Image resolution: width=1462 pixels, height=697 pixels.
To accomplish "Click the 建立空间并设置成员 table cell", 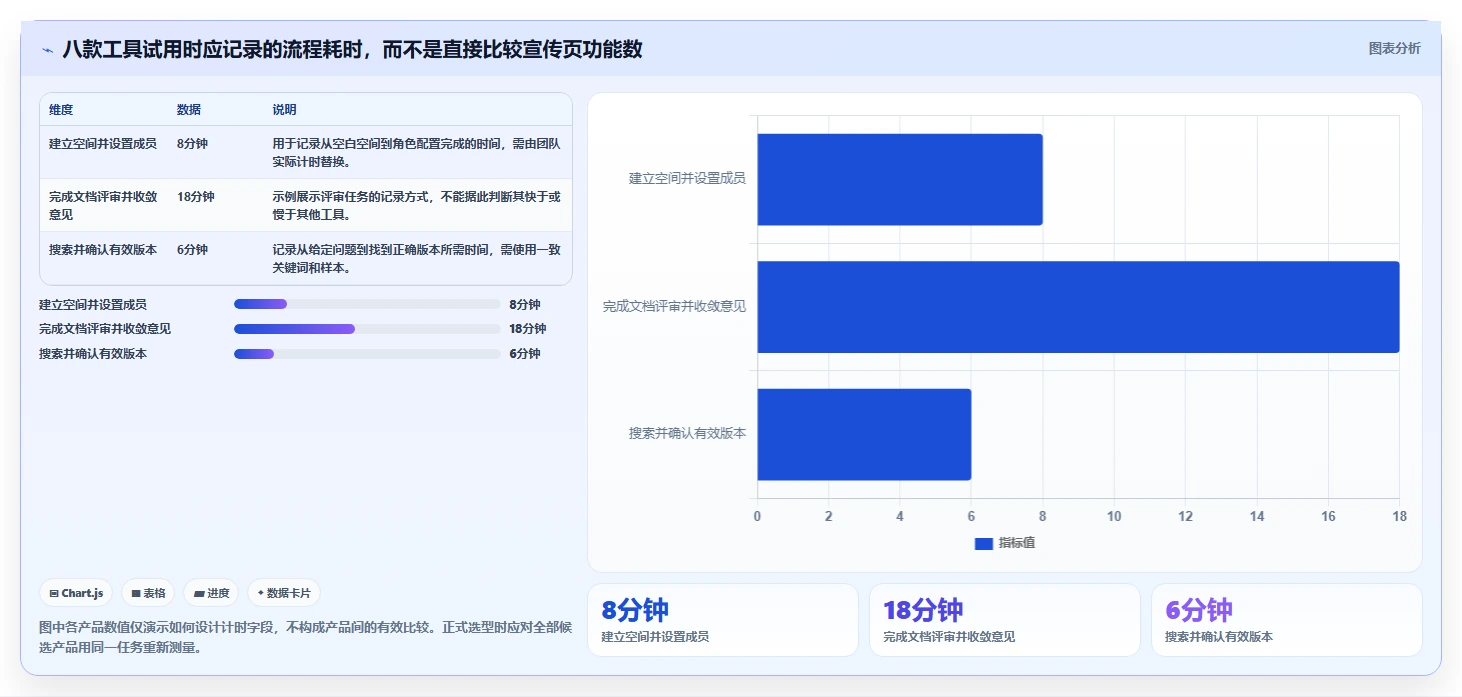I will click(103, 144).
